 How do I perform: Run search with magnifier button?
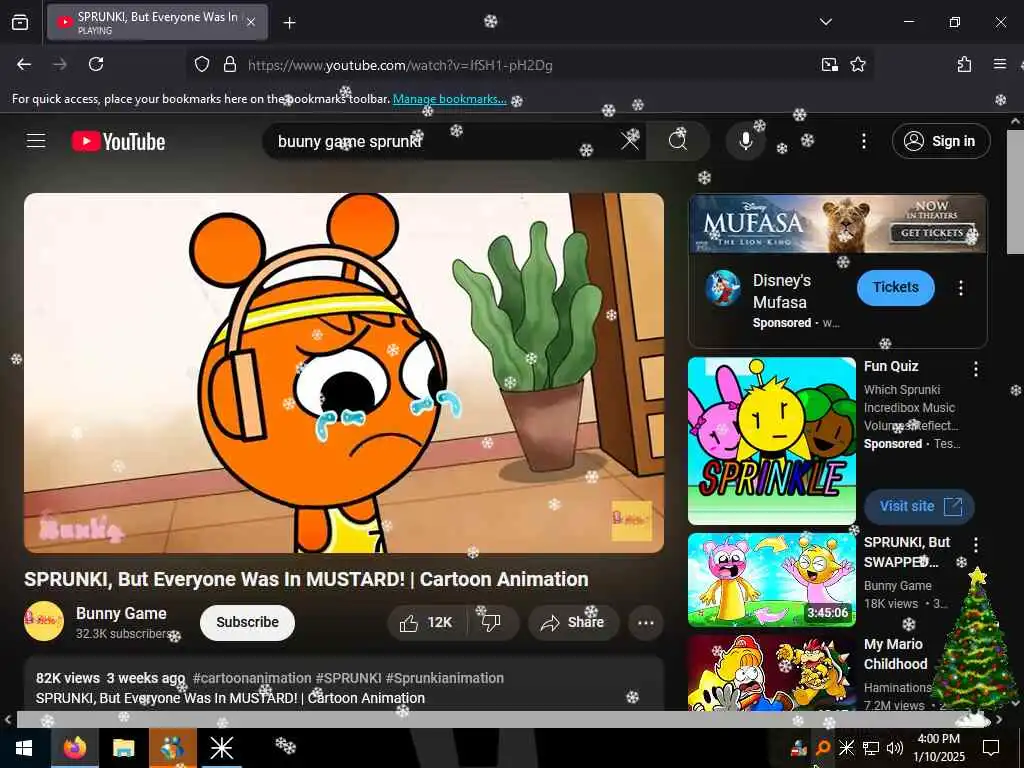[x=678, y=140]
